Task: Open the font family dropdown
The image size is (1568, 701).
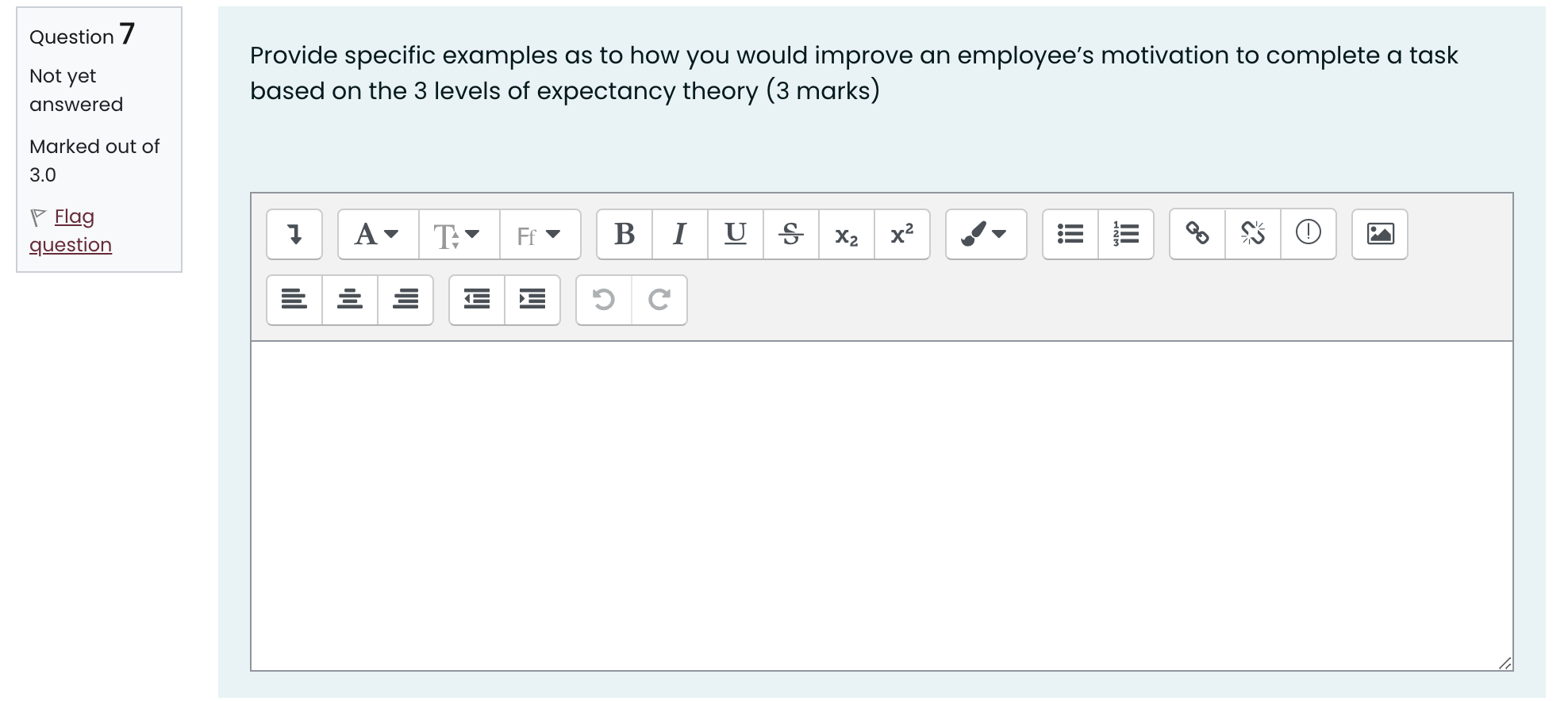Action: pos(540,234)
